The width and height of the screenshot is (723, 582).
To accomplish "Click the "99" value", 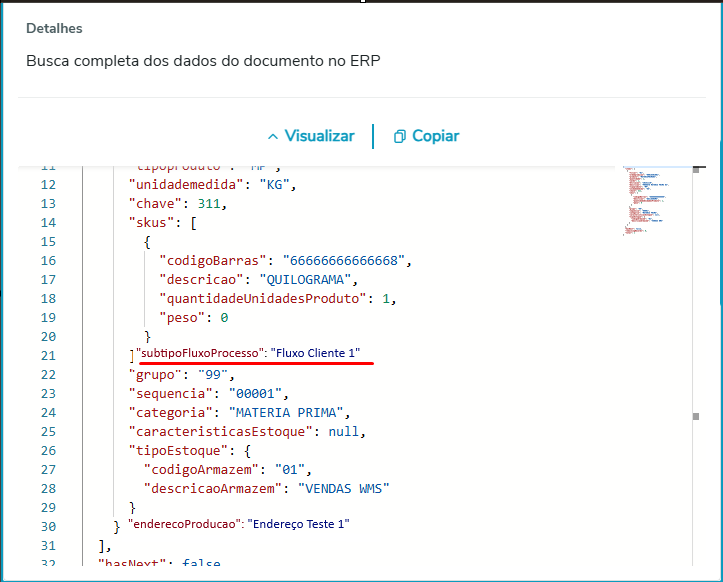I will [x=213, y=375].
